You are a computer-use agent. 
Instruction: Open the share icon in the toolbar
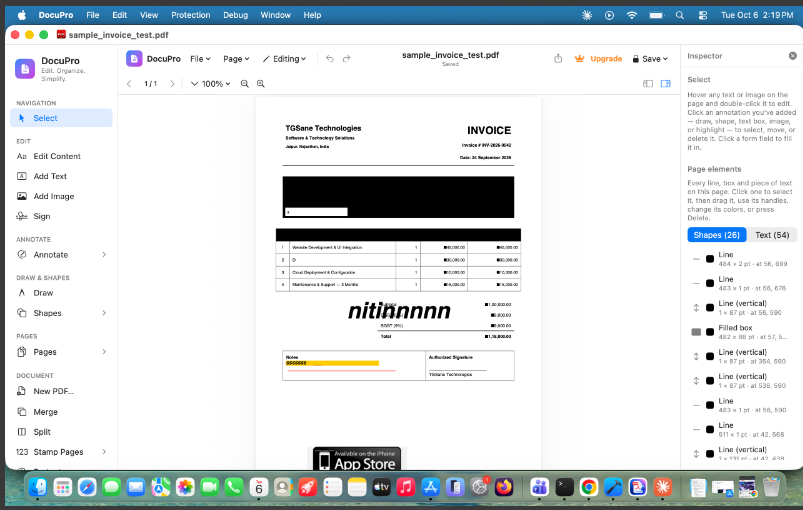click(558, 59)
